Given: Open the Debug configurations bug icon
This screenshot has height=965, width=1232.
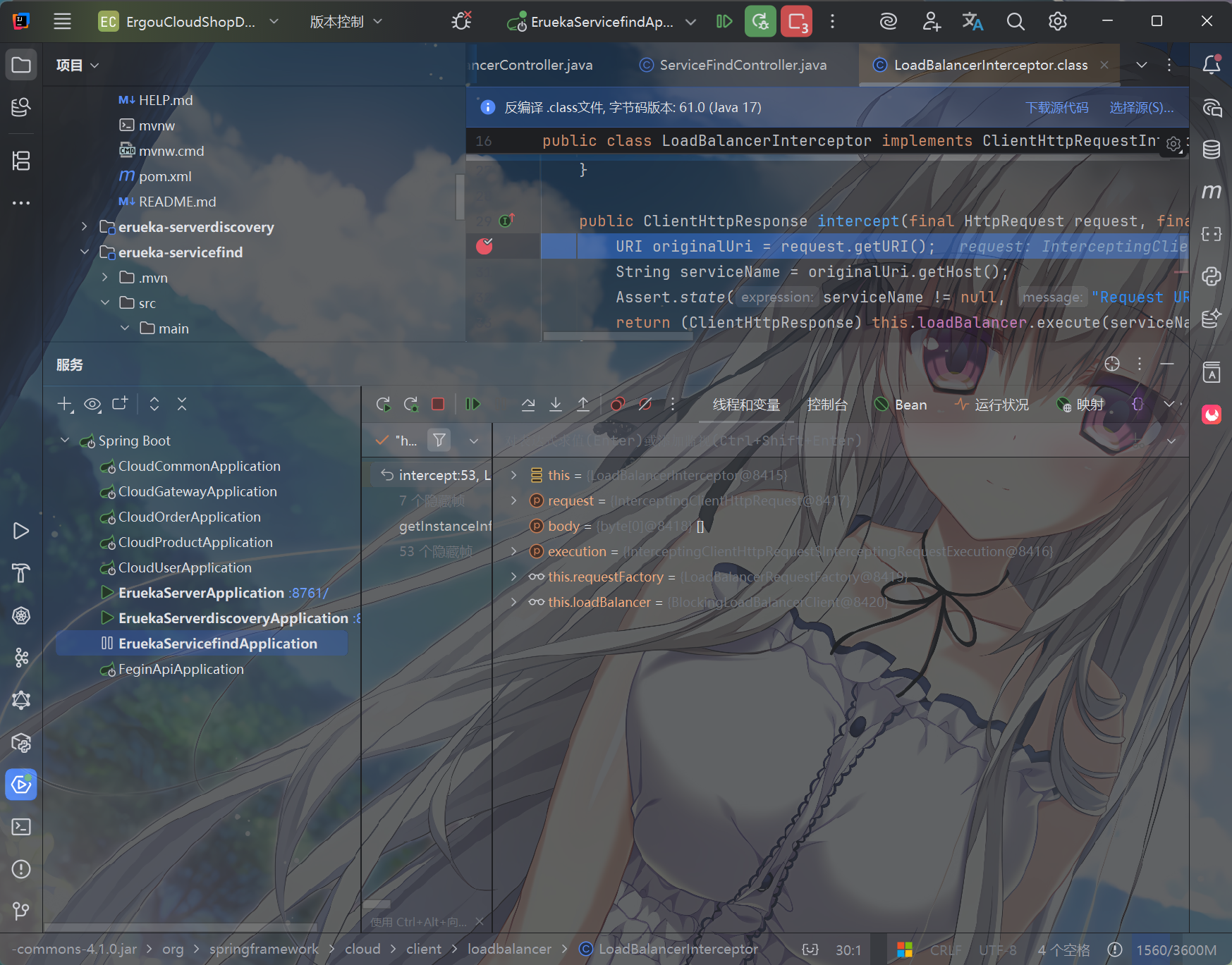Looking at the screenshot, I should tap(461, 21).
